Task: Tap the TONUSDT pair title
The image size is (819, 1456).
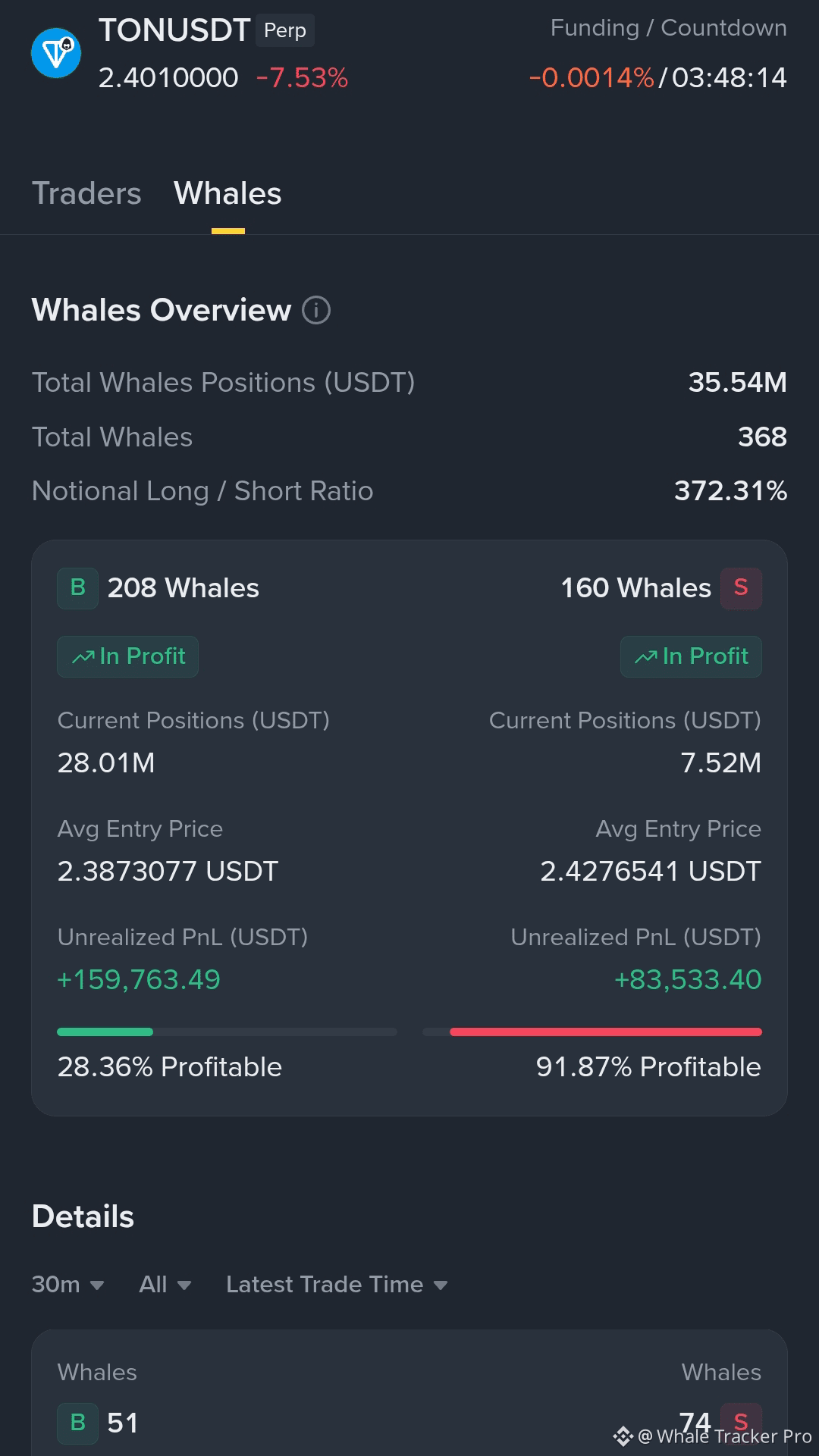Action: (174, 30)
